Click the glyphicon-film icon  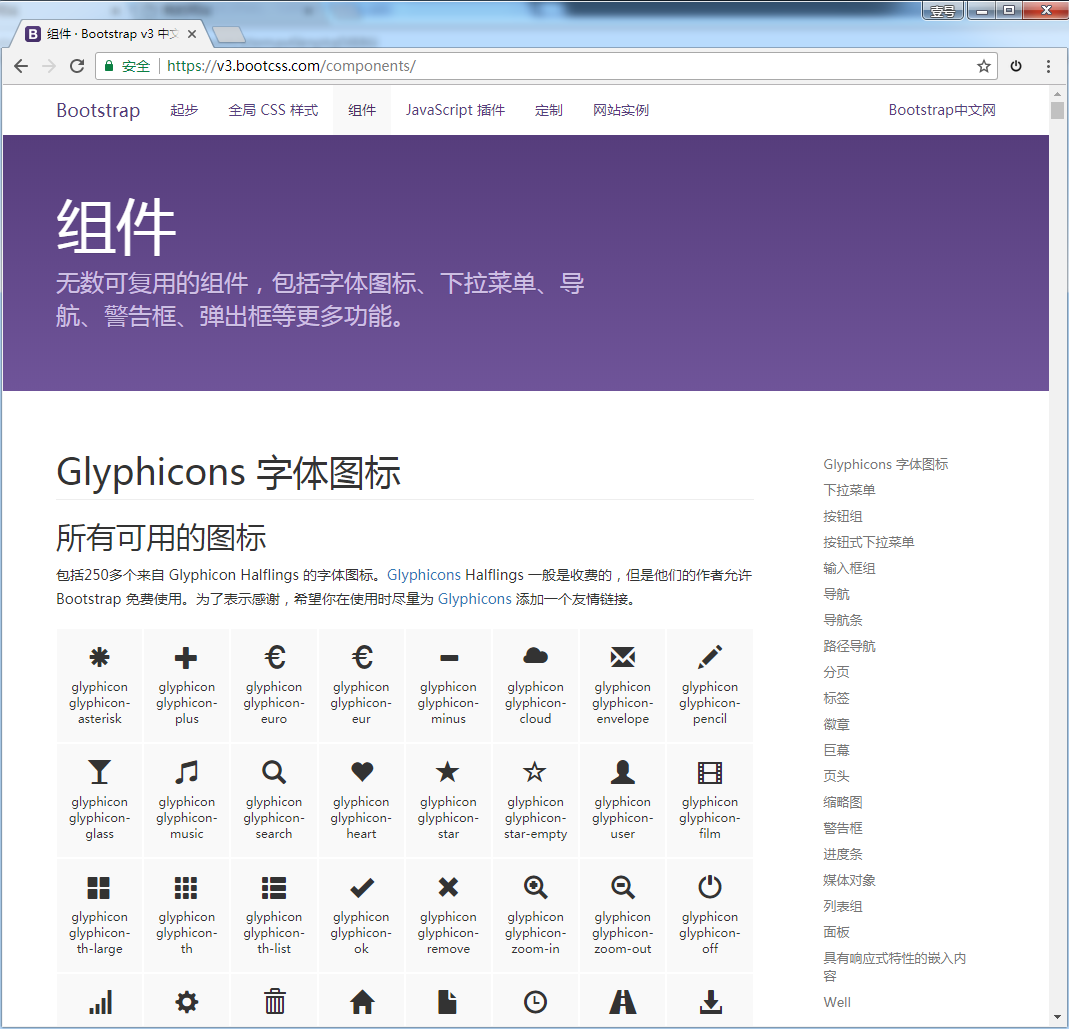click(x=710, y=773)
